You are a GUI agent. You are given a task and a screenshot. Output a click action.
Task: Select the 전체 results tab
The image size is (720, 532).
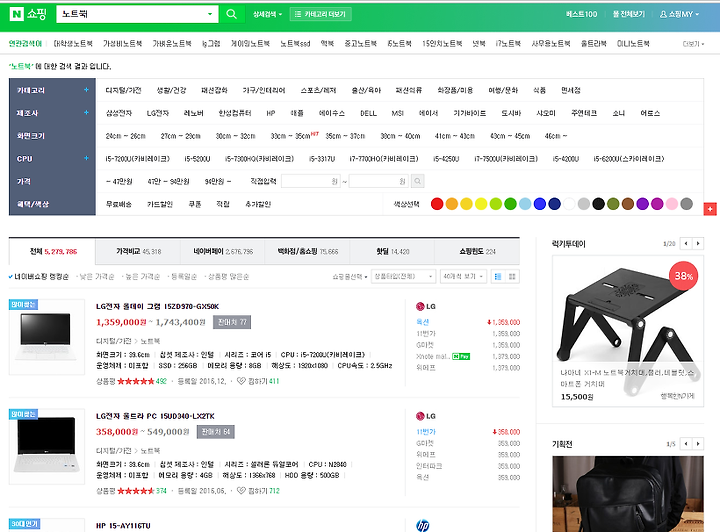52,252
